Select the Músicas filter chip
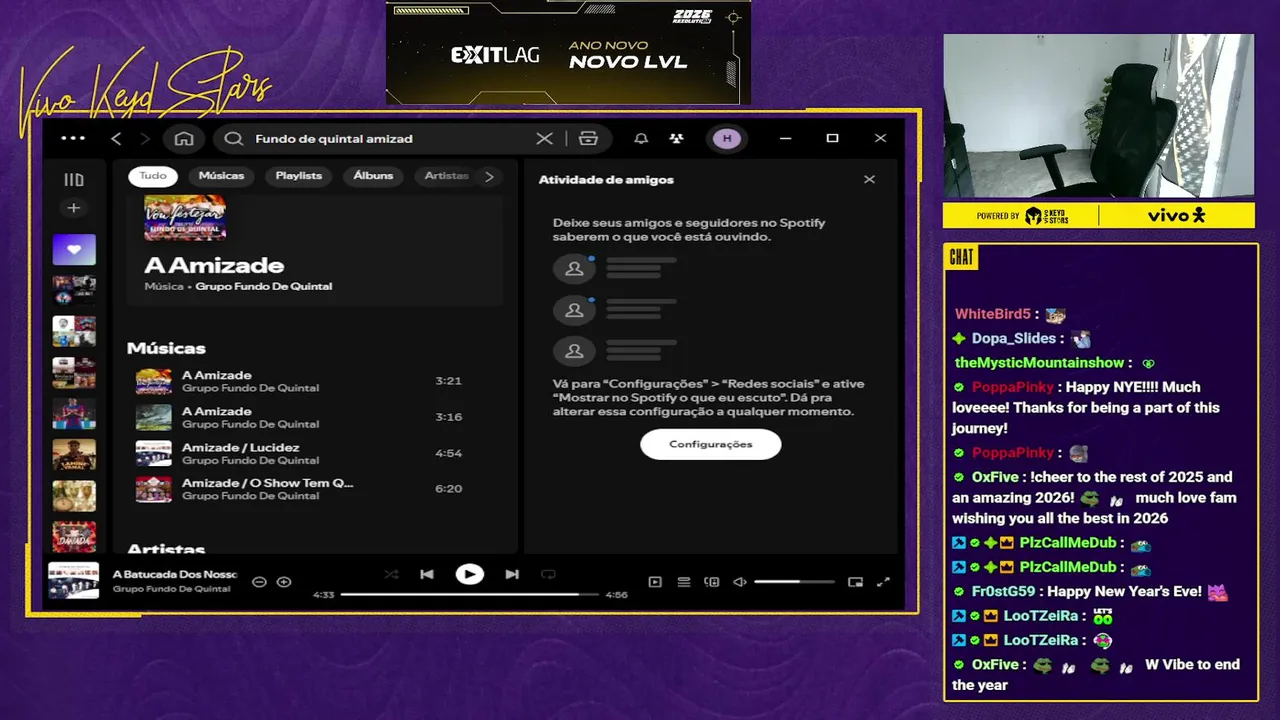This screenshot has height=720, width=1280. 221,176
